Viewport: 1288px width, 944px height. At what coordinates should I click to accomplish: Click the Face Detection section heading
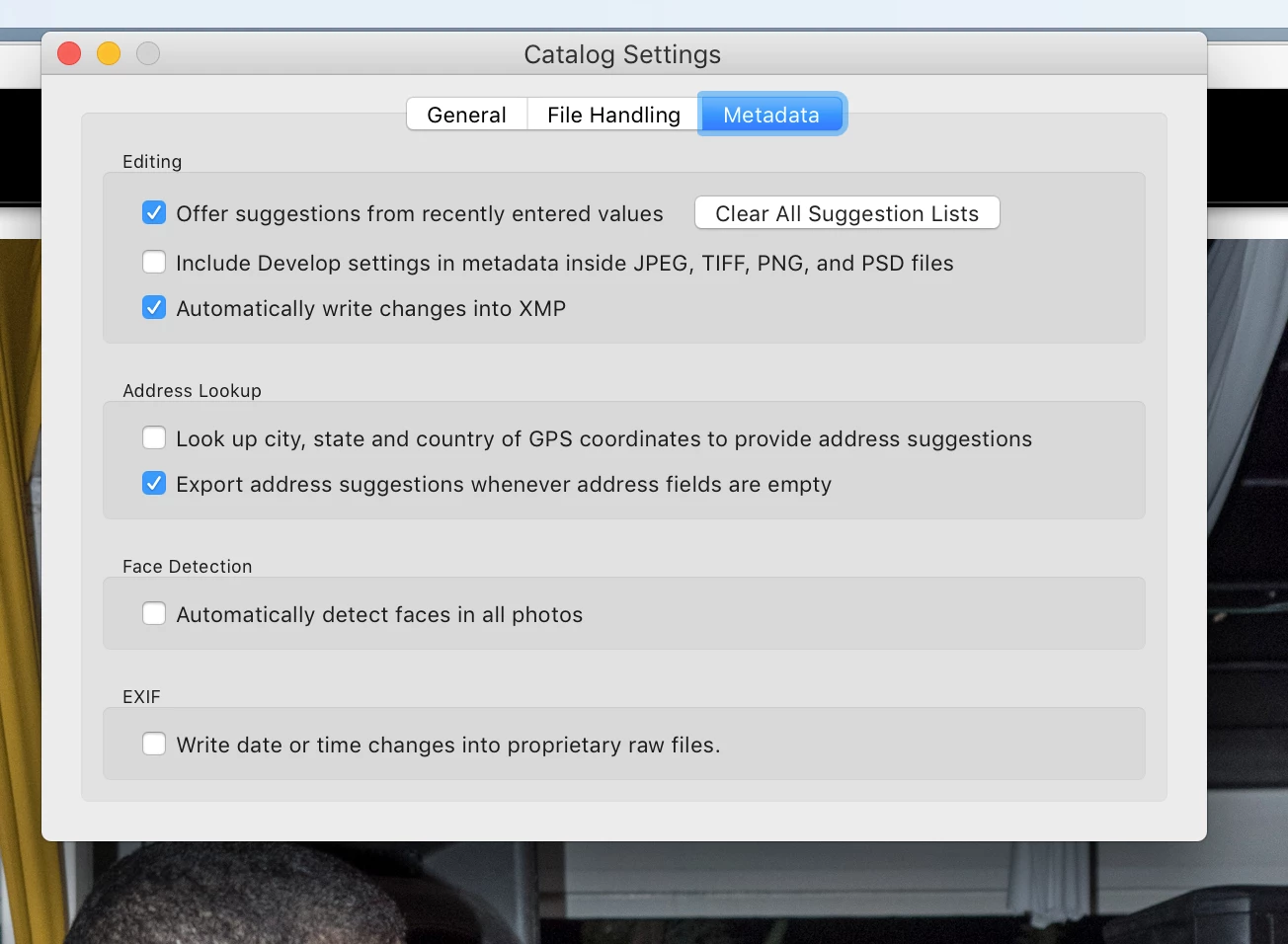tap(188, 566)
